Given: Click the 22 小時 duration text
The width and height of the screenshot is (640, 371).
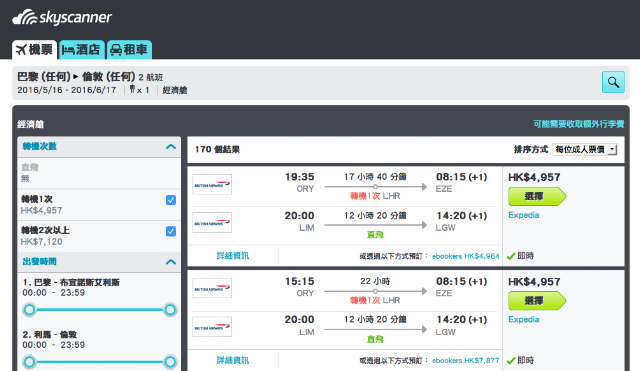Looking at the screenshot, I should (375, 281).
